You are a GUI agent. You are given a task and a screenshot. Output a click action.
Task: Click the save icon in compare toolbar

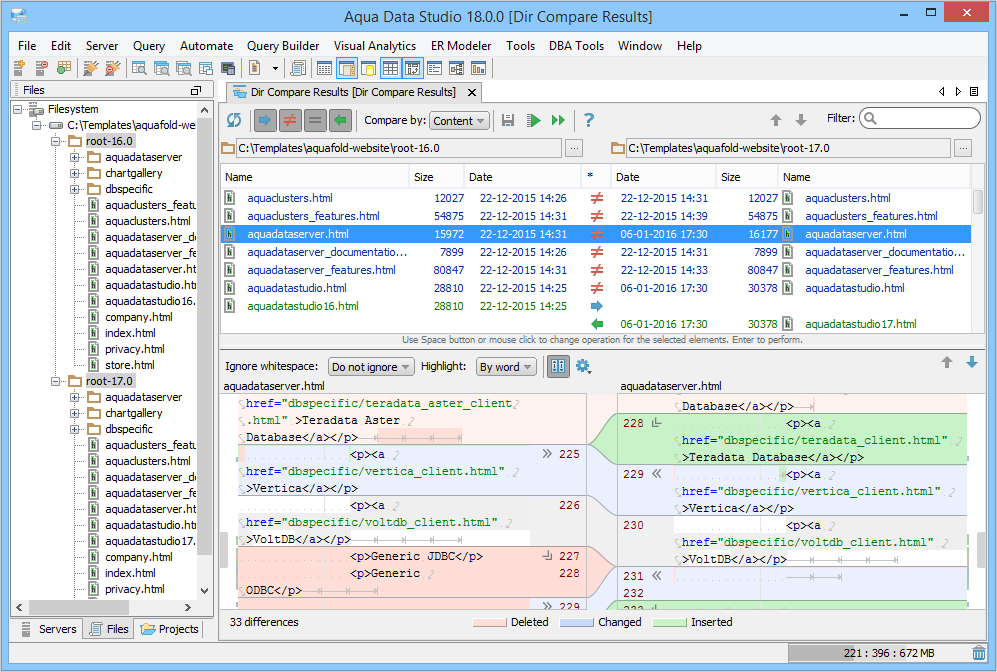pos(508,120)
